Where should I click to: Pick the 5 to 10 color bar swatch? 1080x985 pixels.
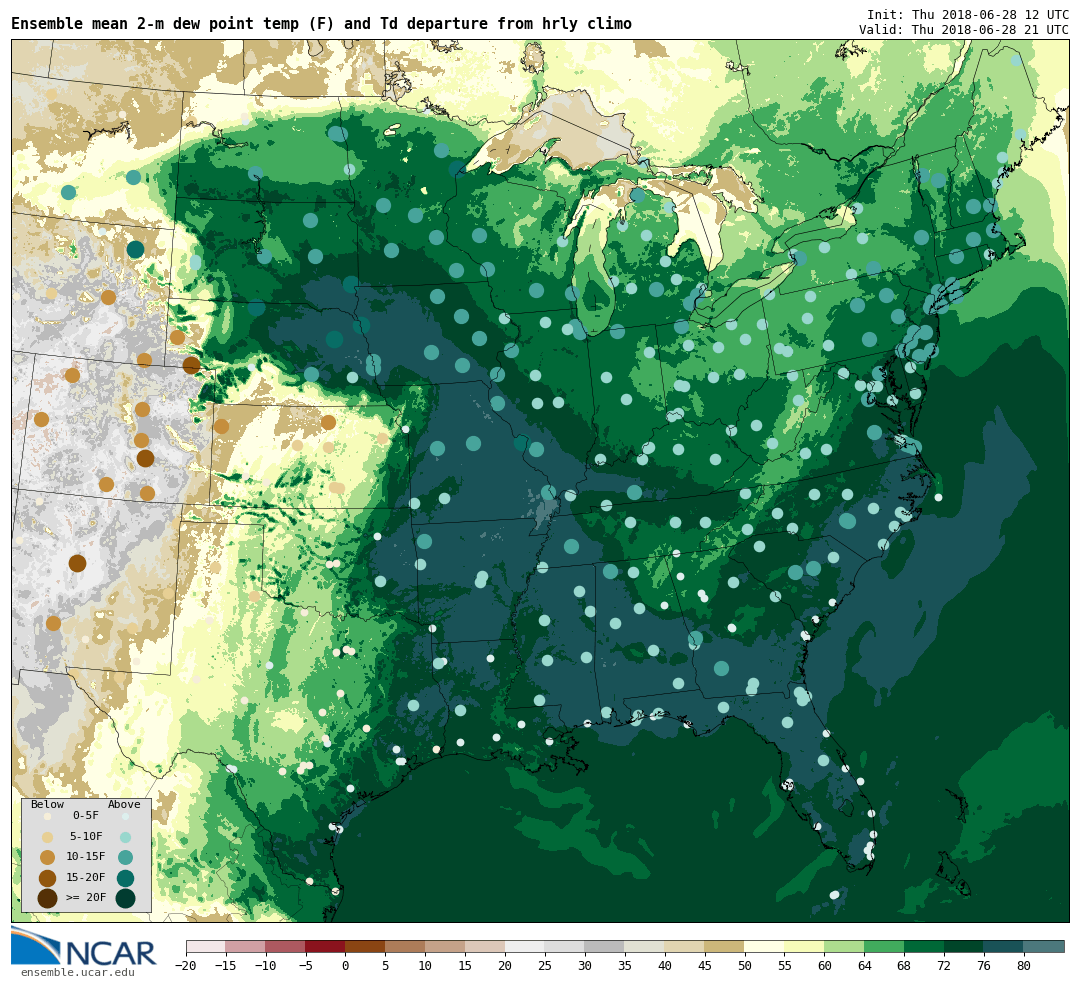pos(405,946)
